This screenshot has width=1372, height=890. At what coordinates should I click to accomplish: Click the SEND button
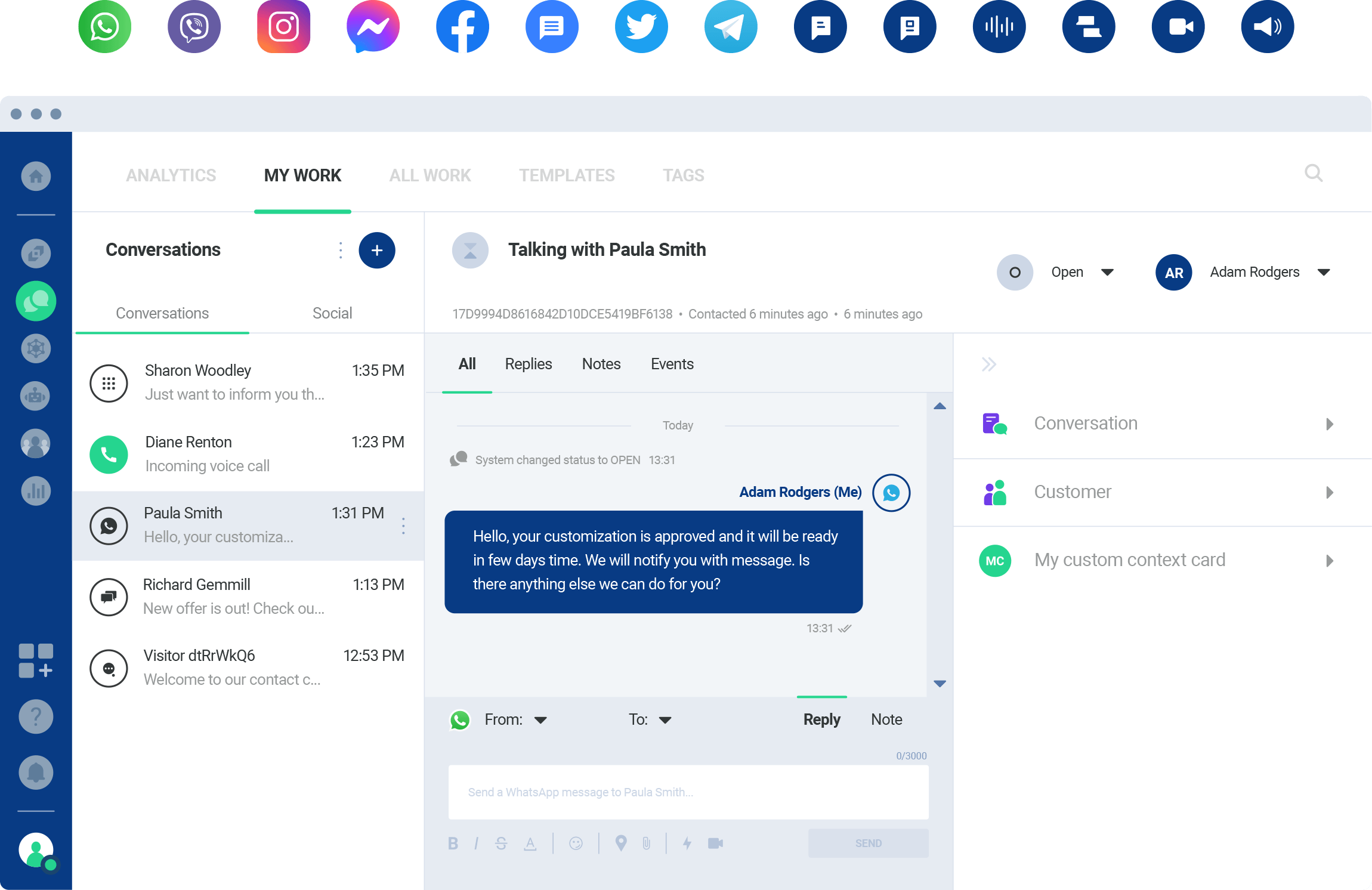tap(869, 843)
